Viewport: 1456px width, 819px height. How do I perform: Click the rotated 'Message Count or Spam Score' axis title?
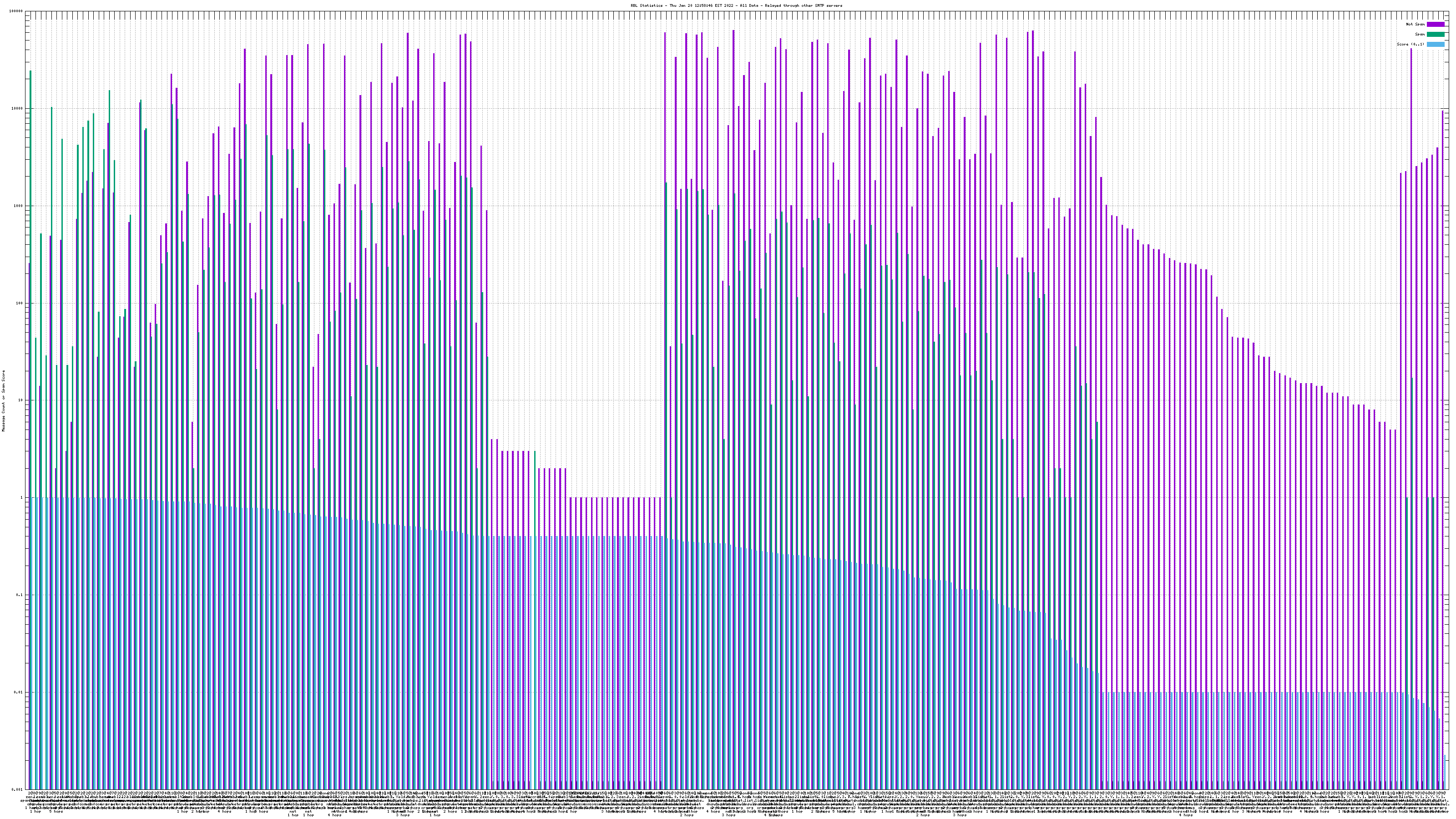tap(3, 400)
